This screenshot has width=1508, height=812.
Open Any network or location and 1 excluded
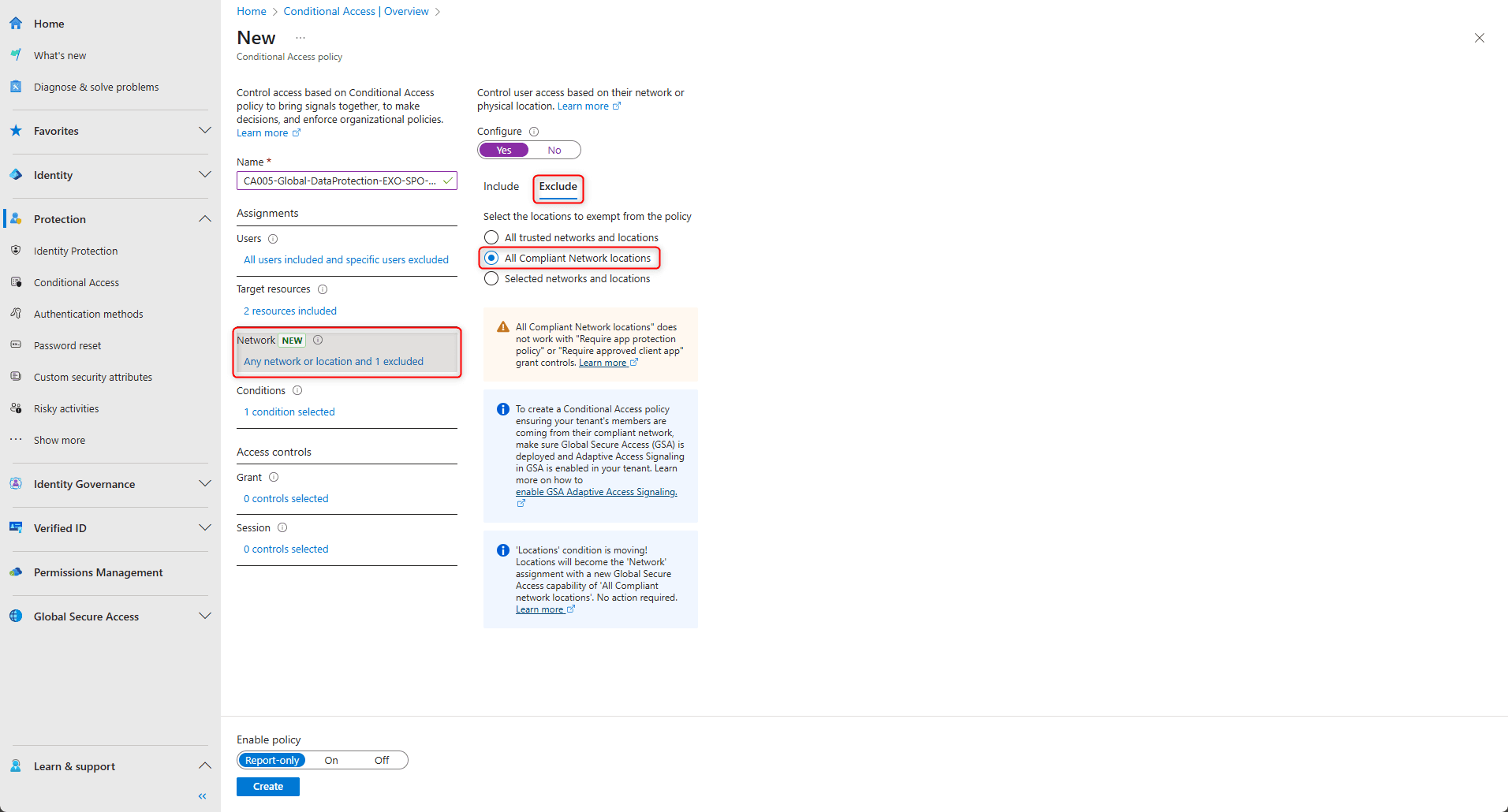(334, 361)
